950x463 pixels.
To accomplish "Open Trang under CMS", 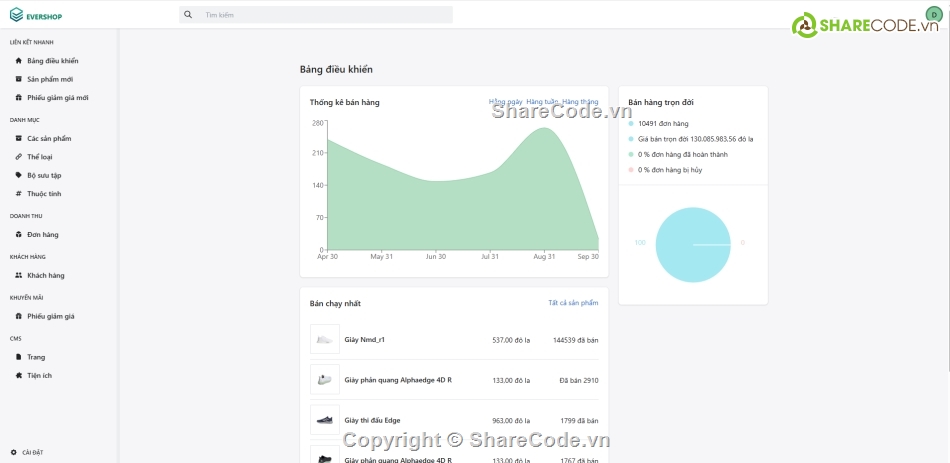I will pos(36,357).
